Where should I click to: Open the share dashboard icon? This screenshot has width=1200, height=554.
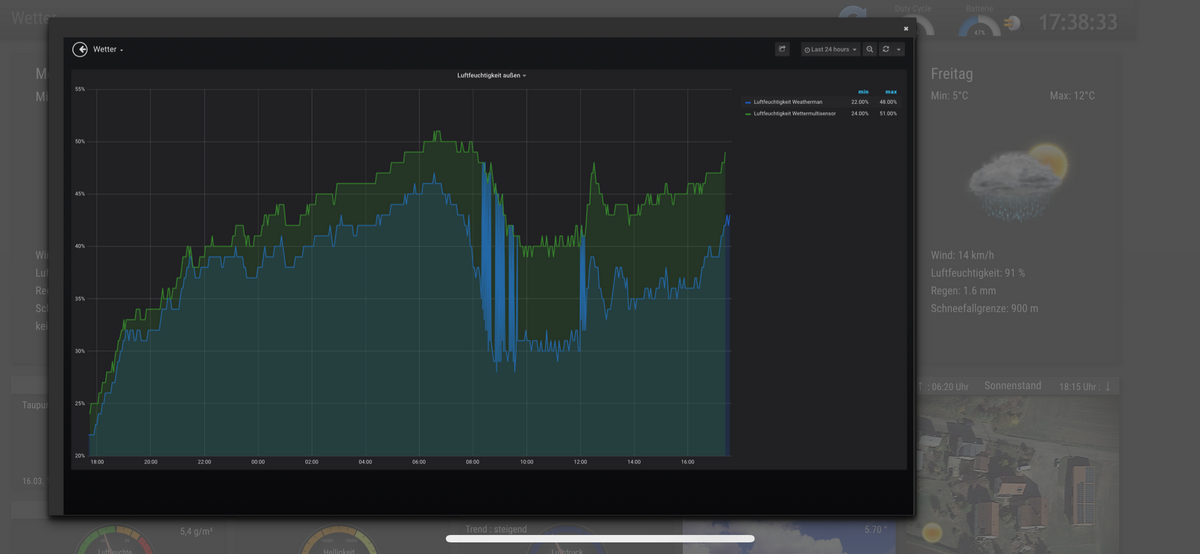(x=782, y=49)
